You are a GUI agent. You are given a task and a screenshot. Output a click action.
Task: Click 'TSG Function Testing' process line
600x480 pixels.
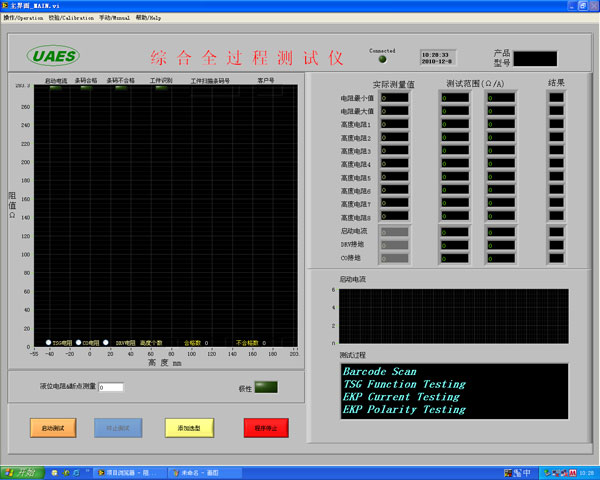tap(404, 384)
